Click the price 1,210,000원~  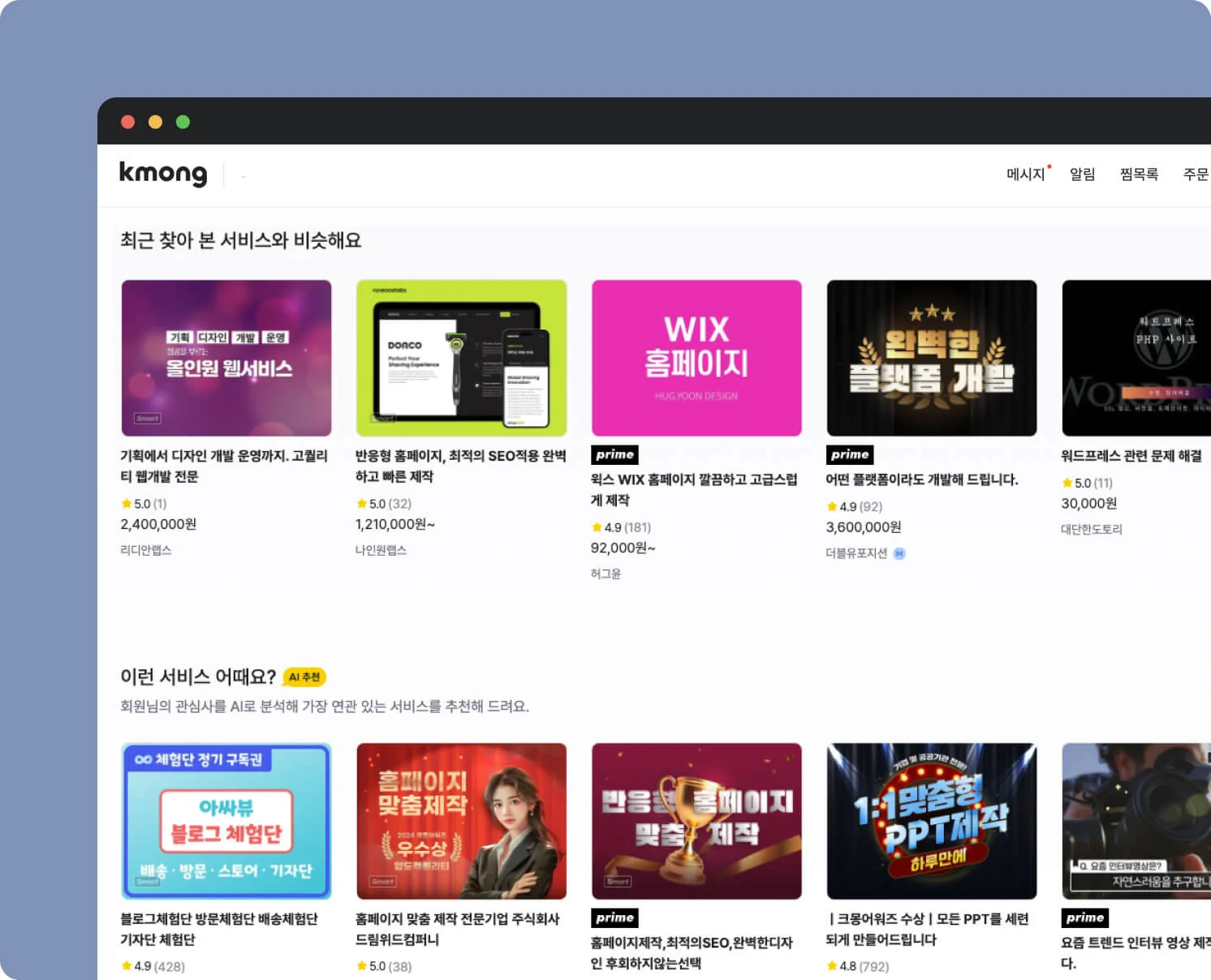[x=395, y=525]
